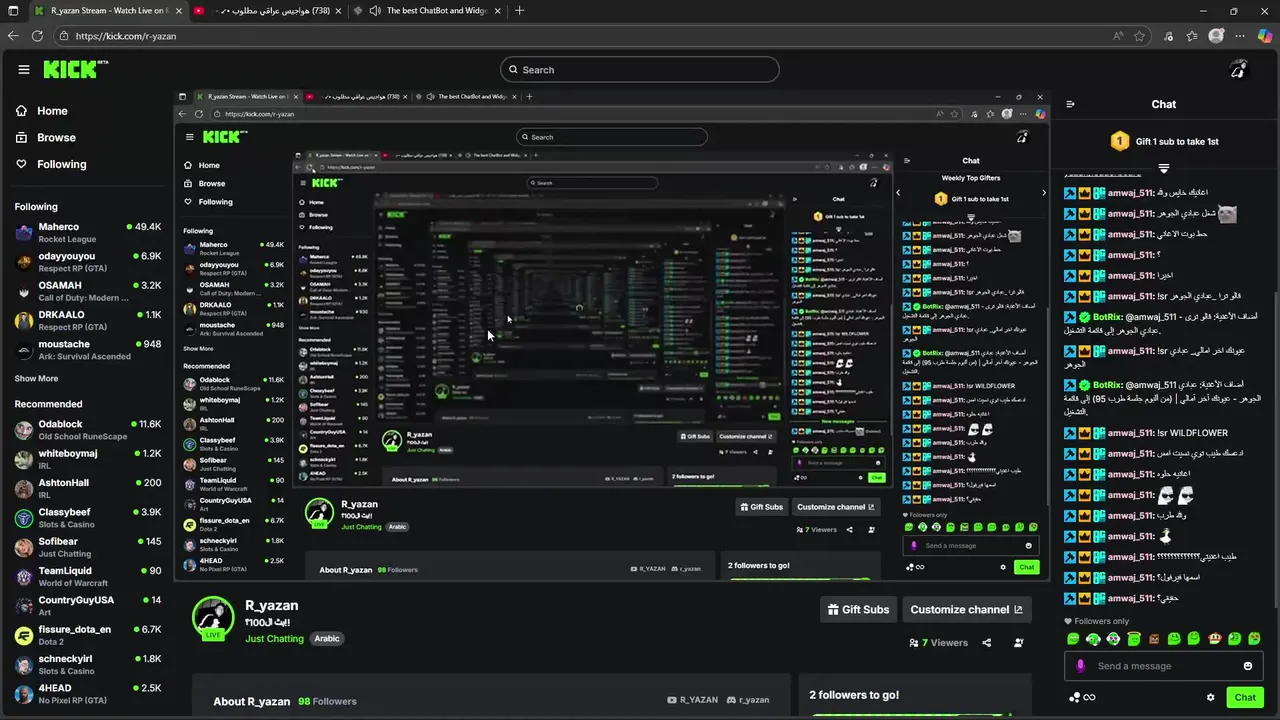The height and width of the screenshot is (720, 1280).
Task: Open r_yazan Discord social link
Action: tap(748, 700)
